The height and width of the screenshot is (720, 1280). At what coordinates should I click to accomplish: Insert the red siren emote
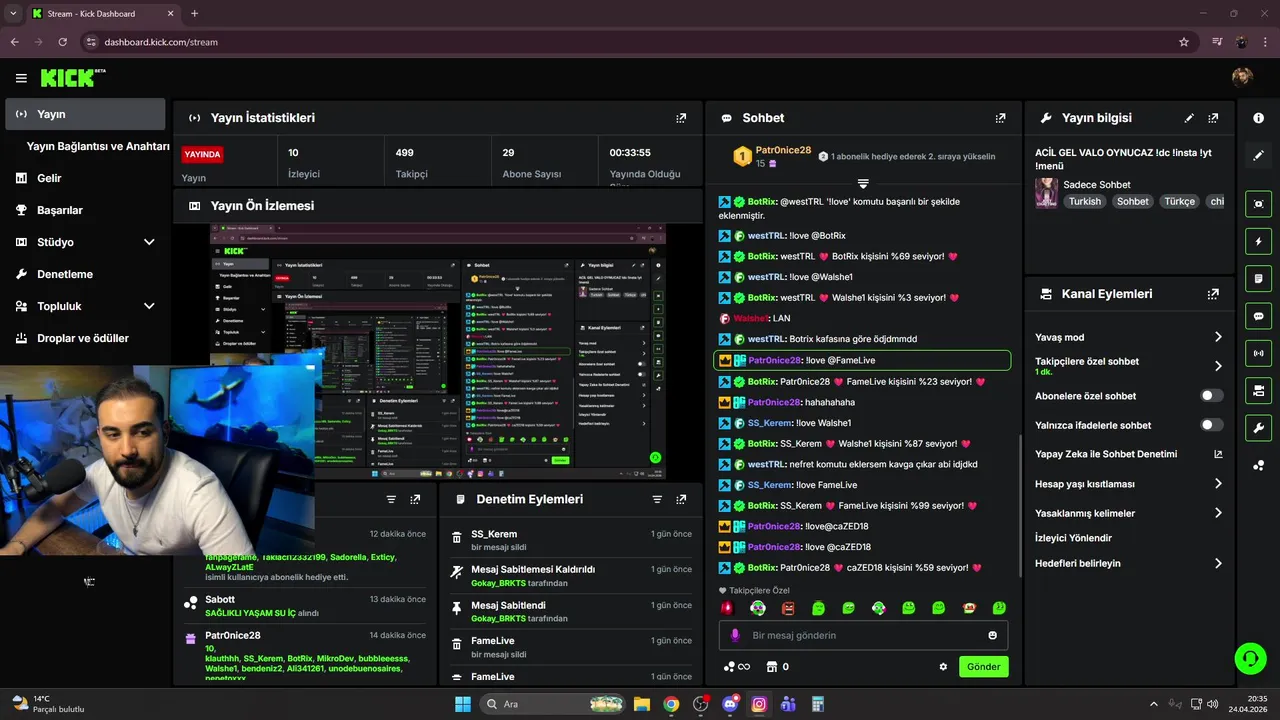pos(728,608)
